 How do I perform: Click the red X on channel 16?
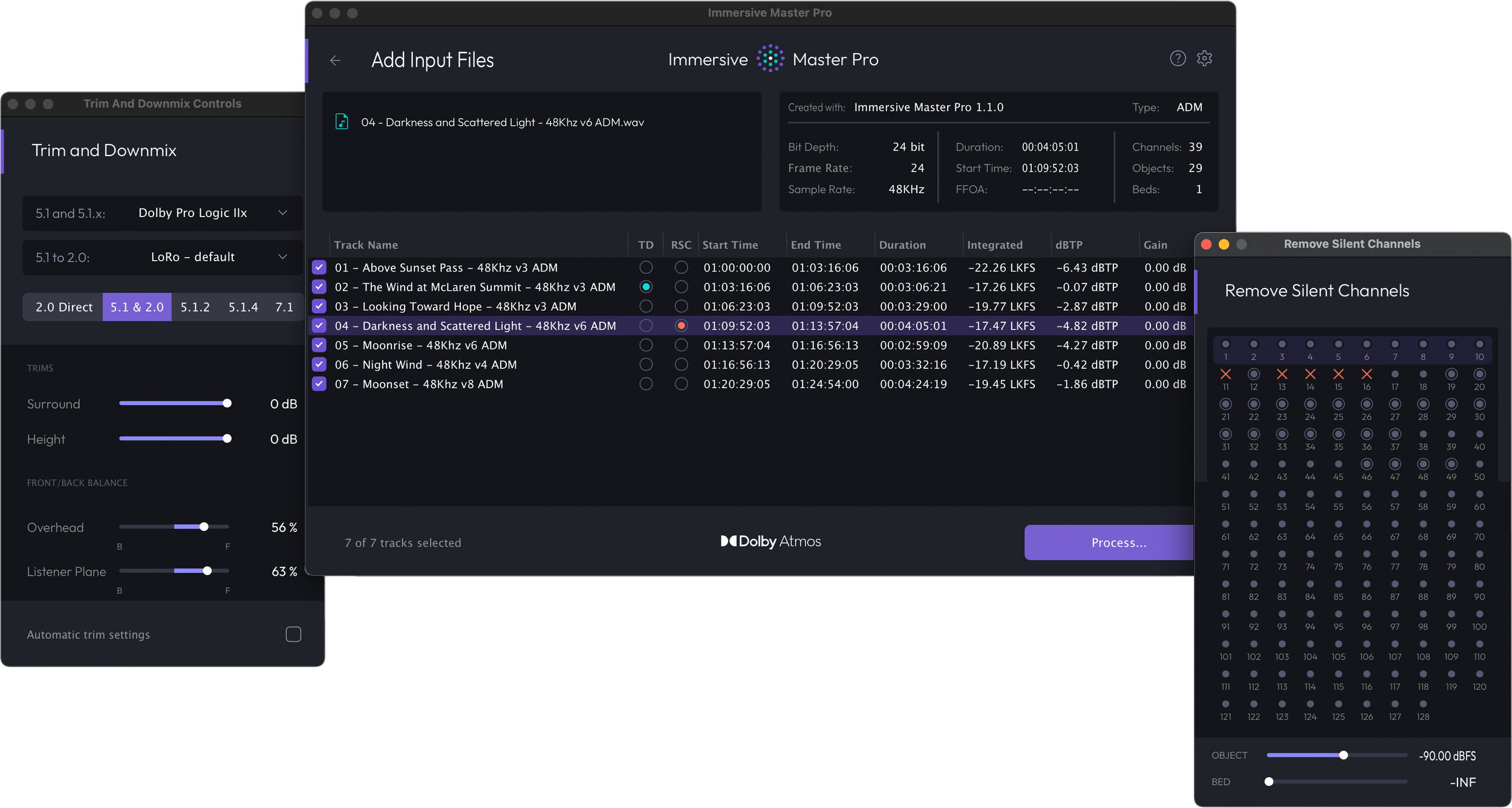coord(1366,374)
